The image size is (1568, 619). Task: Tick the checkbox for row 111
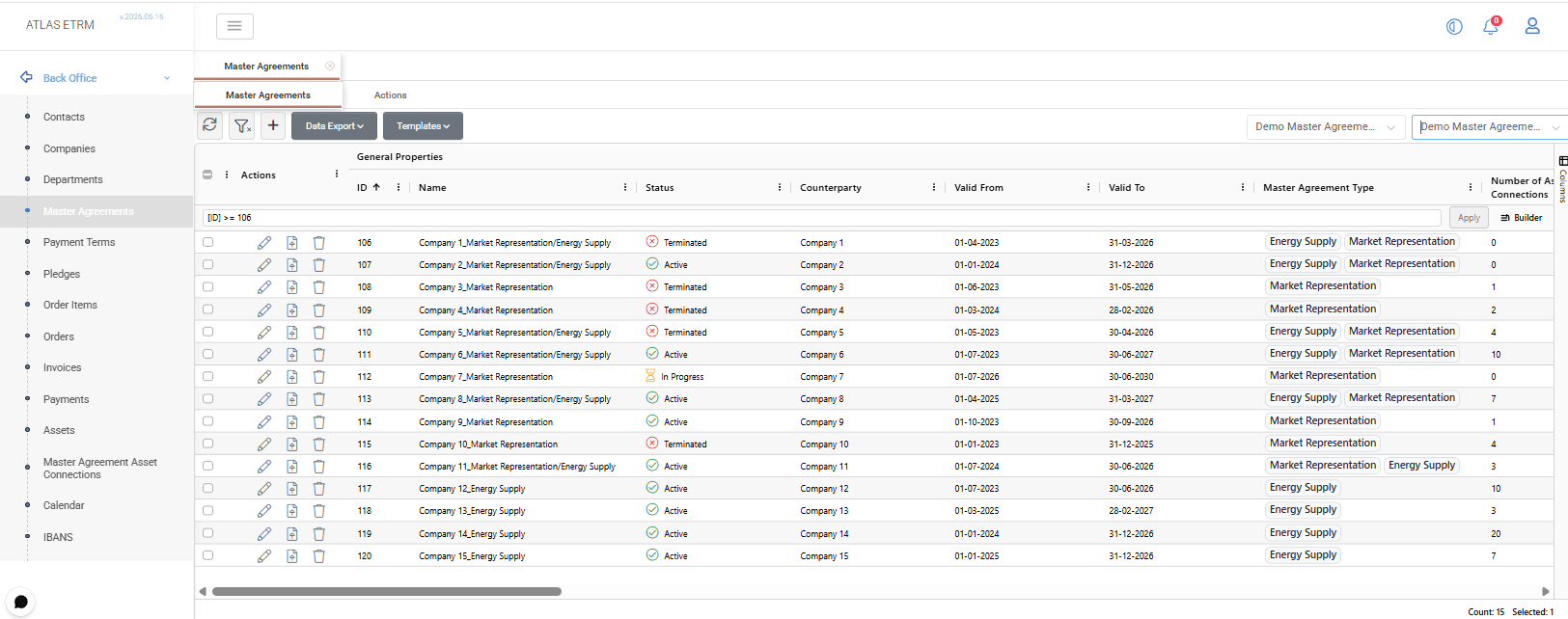point(207,354)
